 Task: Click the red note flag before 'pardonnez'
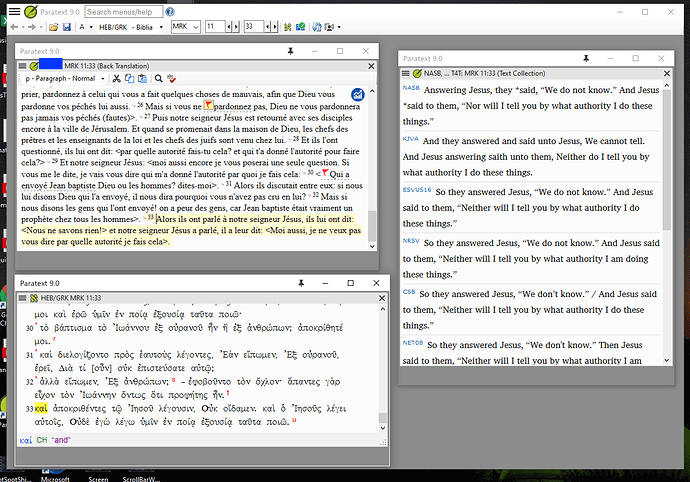tap(208, 105)
